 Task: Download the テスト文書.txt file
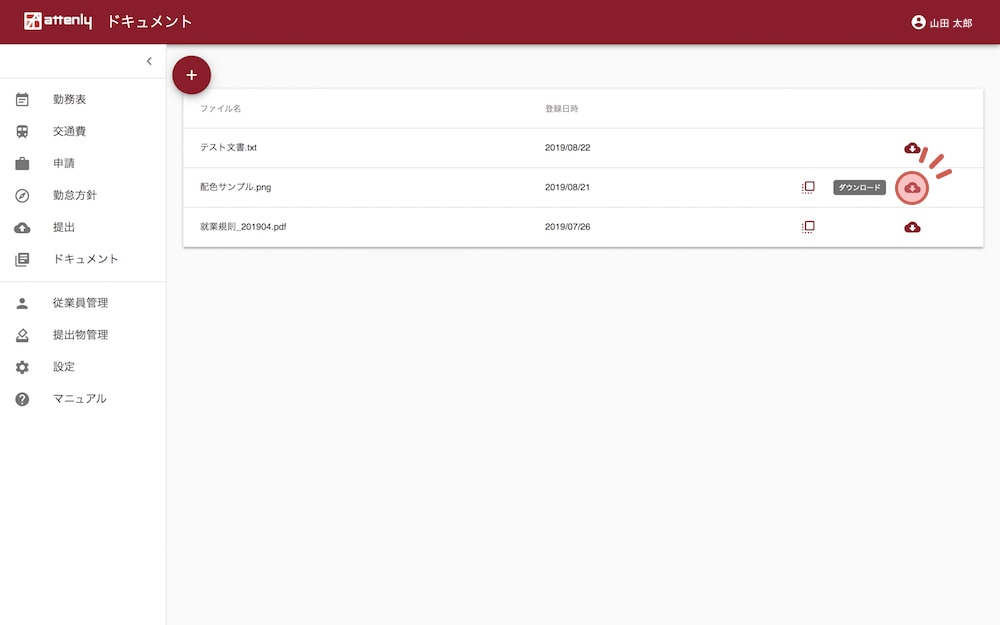(x=912, y=148)
